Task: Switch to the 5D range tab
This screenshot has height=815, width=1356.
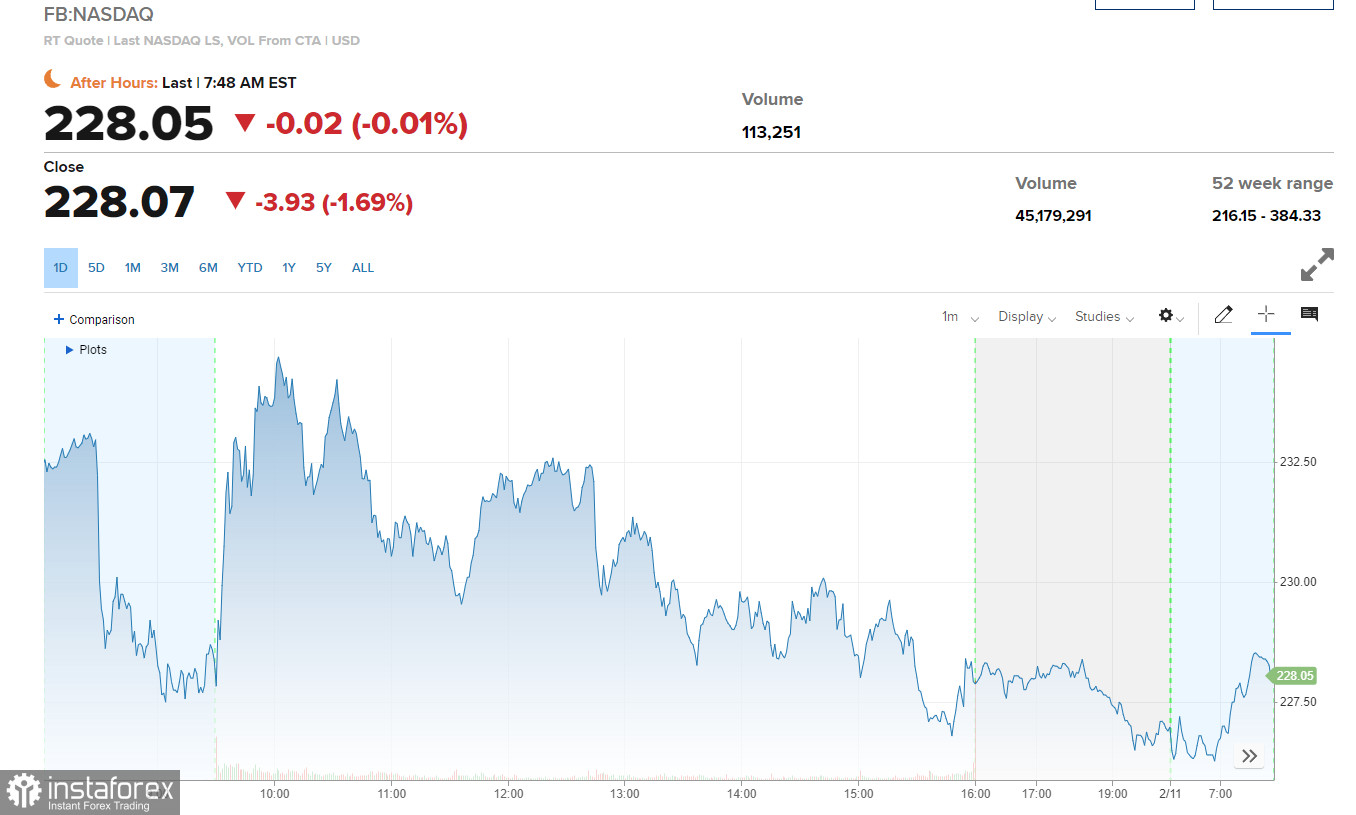Action: pyautogui.click(x=96, y=268)
